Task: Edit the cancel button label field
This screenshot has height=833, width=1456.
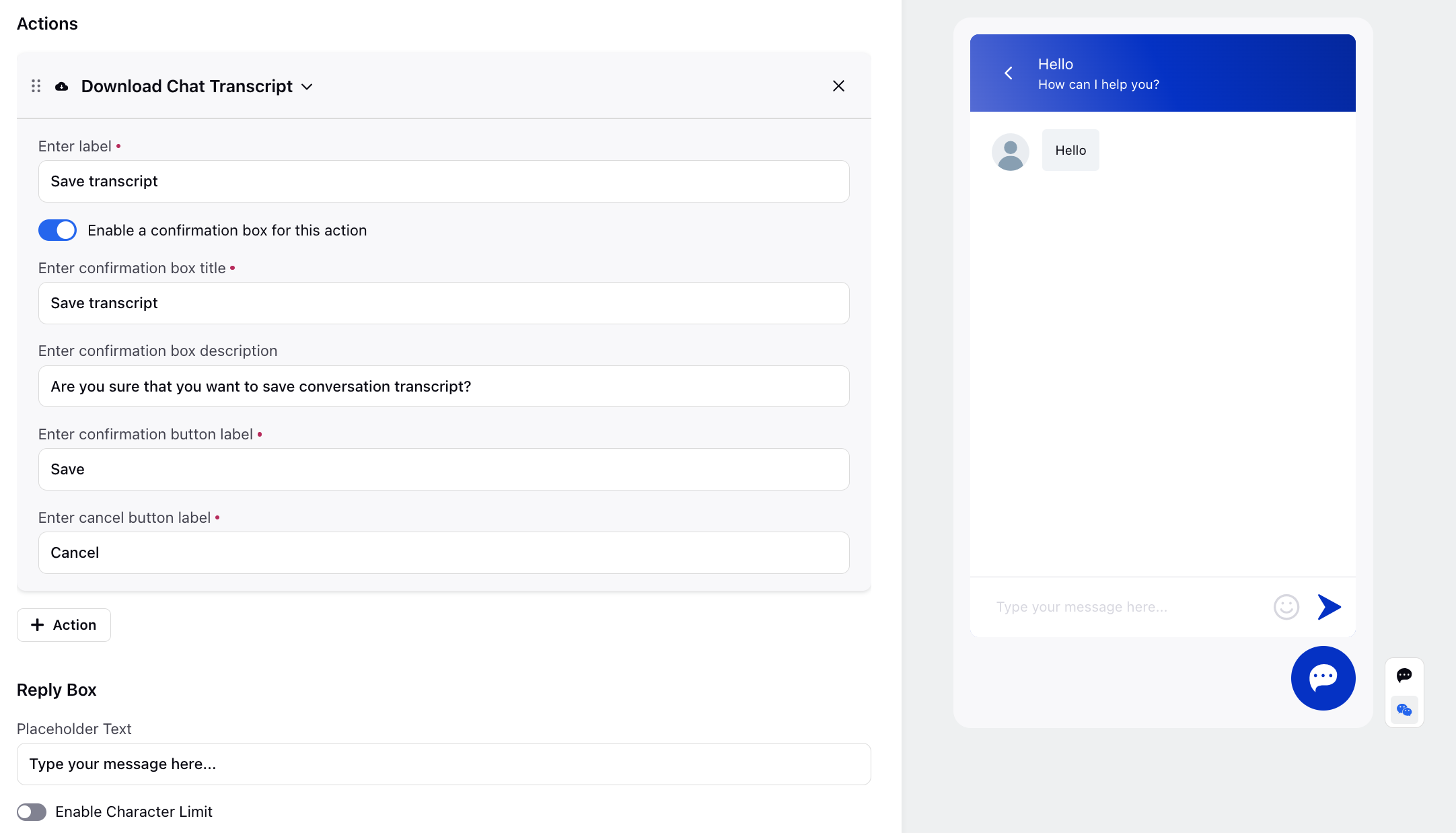Action: point(443,552)
